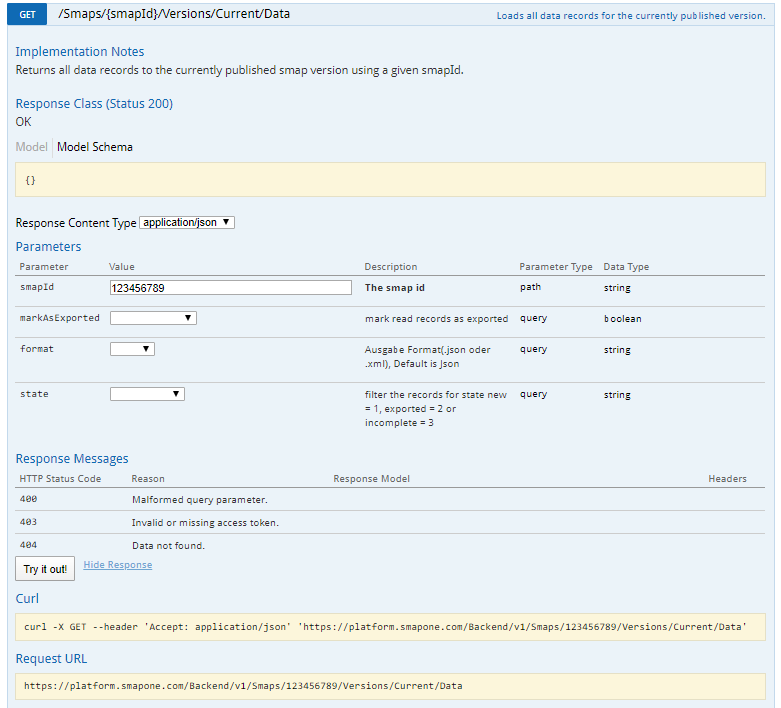Click the 'filter the records for state' description
Viewport: 781px width, 708px height.
435,409
